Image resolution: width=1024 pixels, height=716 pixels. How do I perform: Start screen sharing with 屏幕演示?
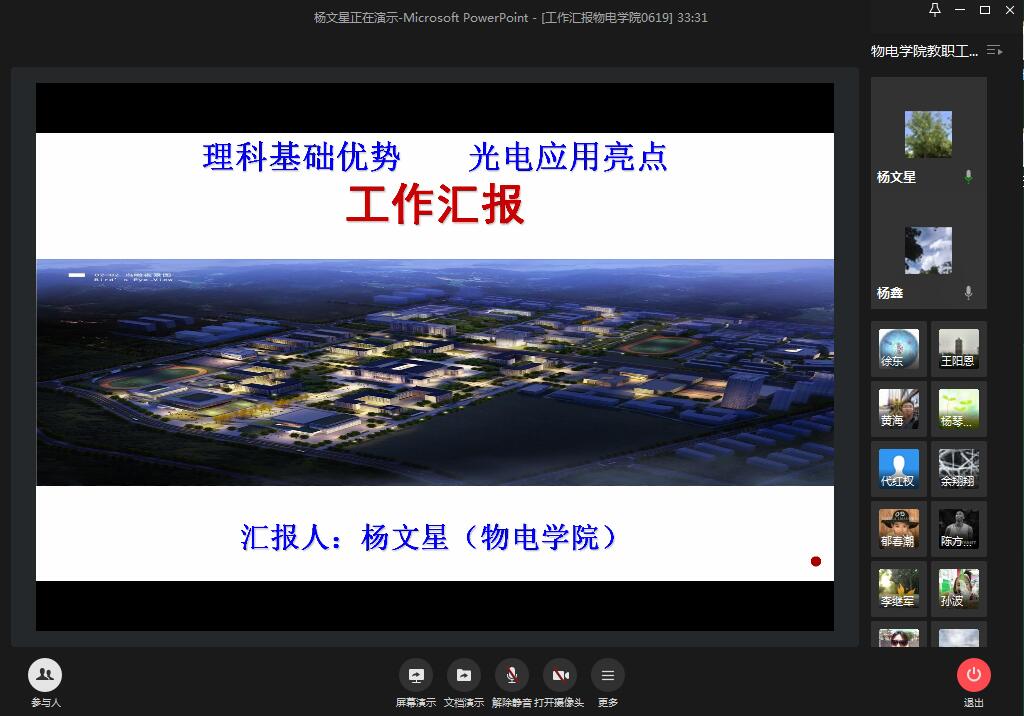415,676
